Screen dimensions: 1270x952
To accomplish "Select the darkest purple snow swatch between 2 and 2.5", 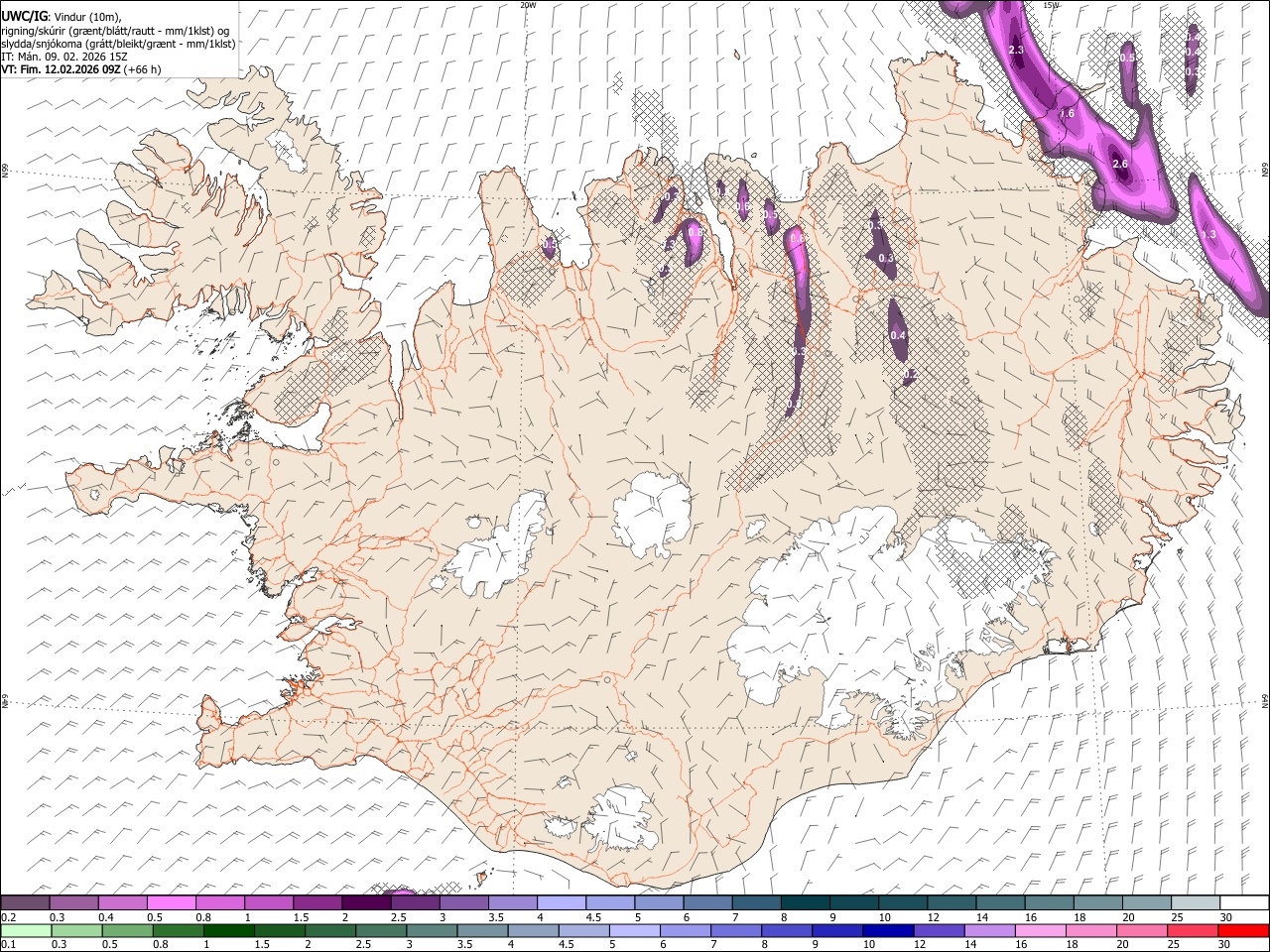I will tap(366, 902).
